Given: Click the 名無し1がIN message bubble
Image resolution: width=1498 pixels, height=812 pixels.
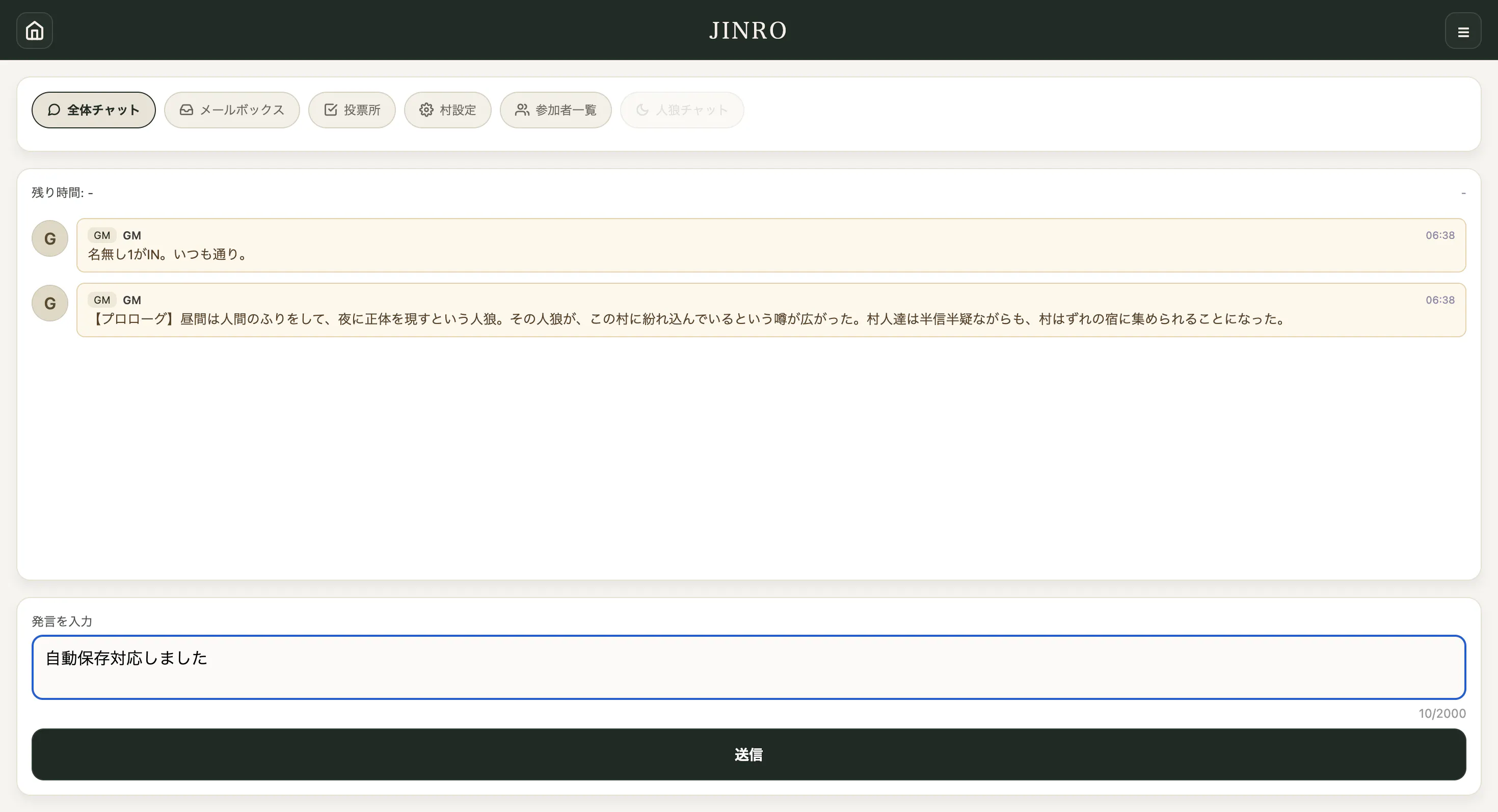Looking at the screenshot, I should coord(770,246).
